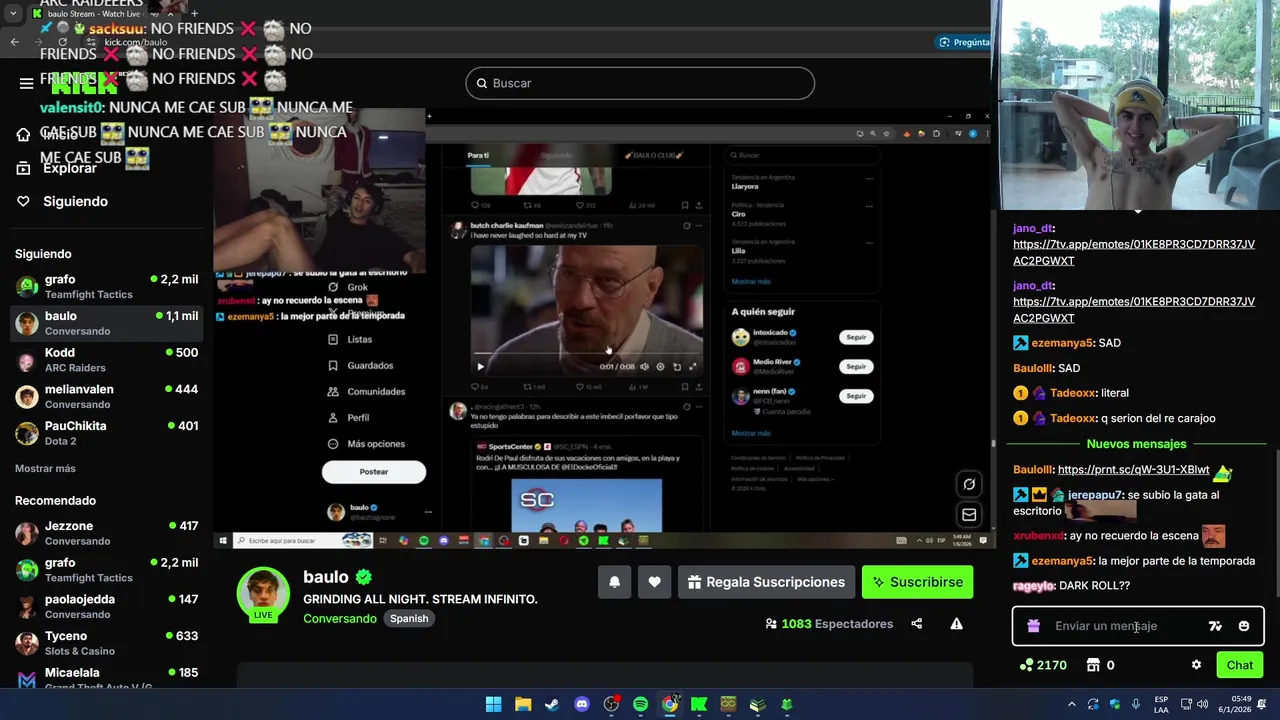This screenshot has height=720, width=1280.
Task: Click the popout chat icon on video
Action: tap(969, 514)
